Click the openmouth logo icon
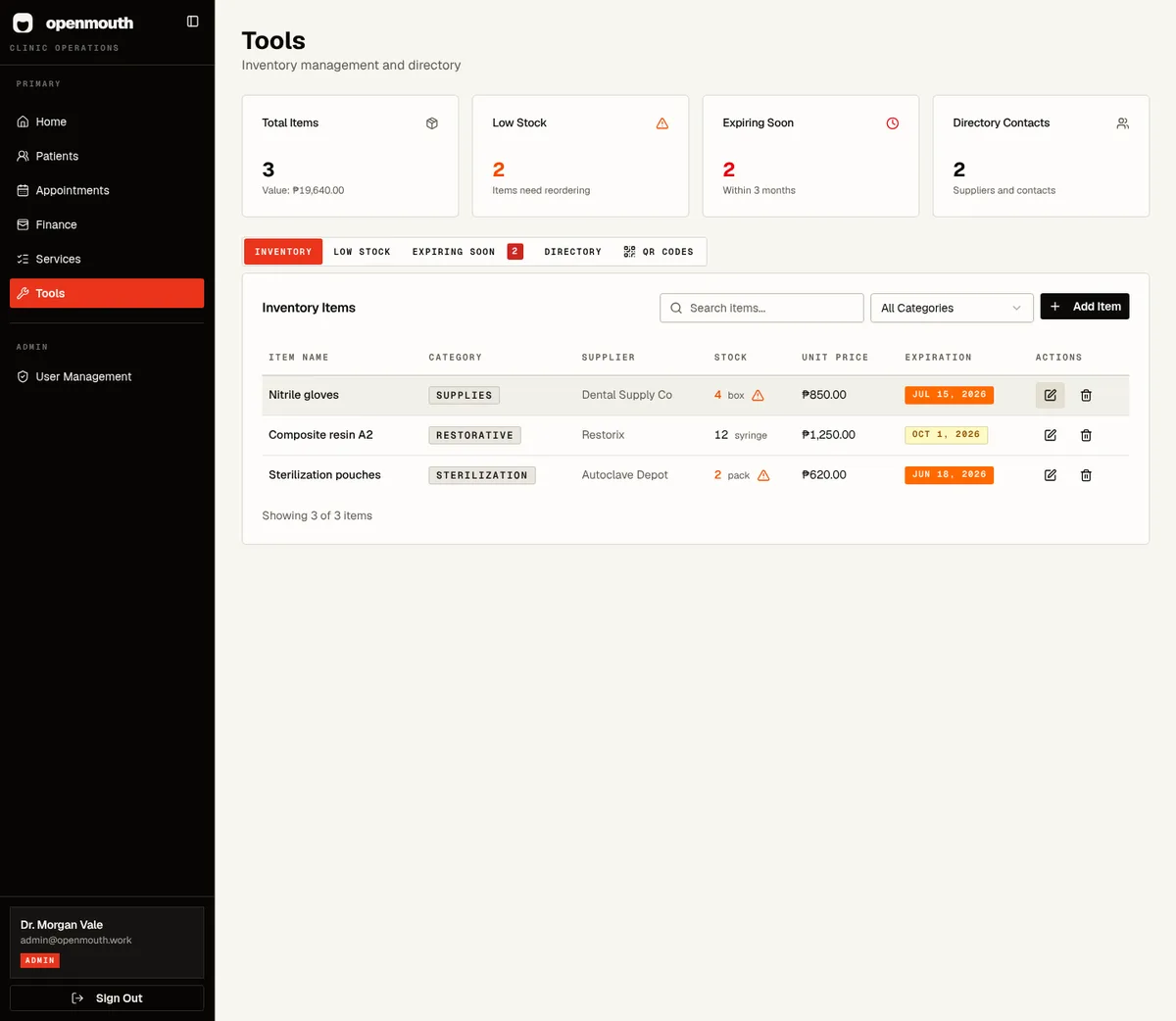Image resolution: width=1176 pixels, height=1021 pixels. coord(23,23)
